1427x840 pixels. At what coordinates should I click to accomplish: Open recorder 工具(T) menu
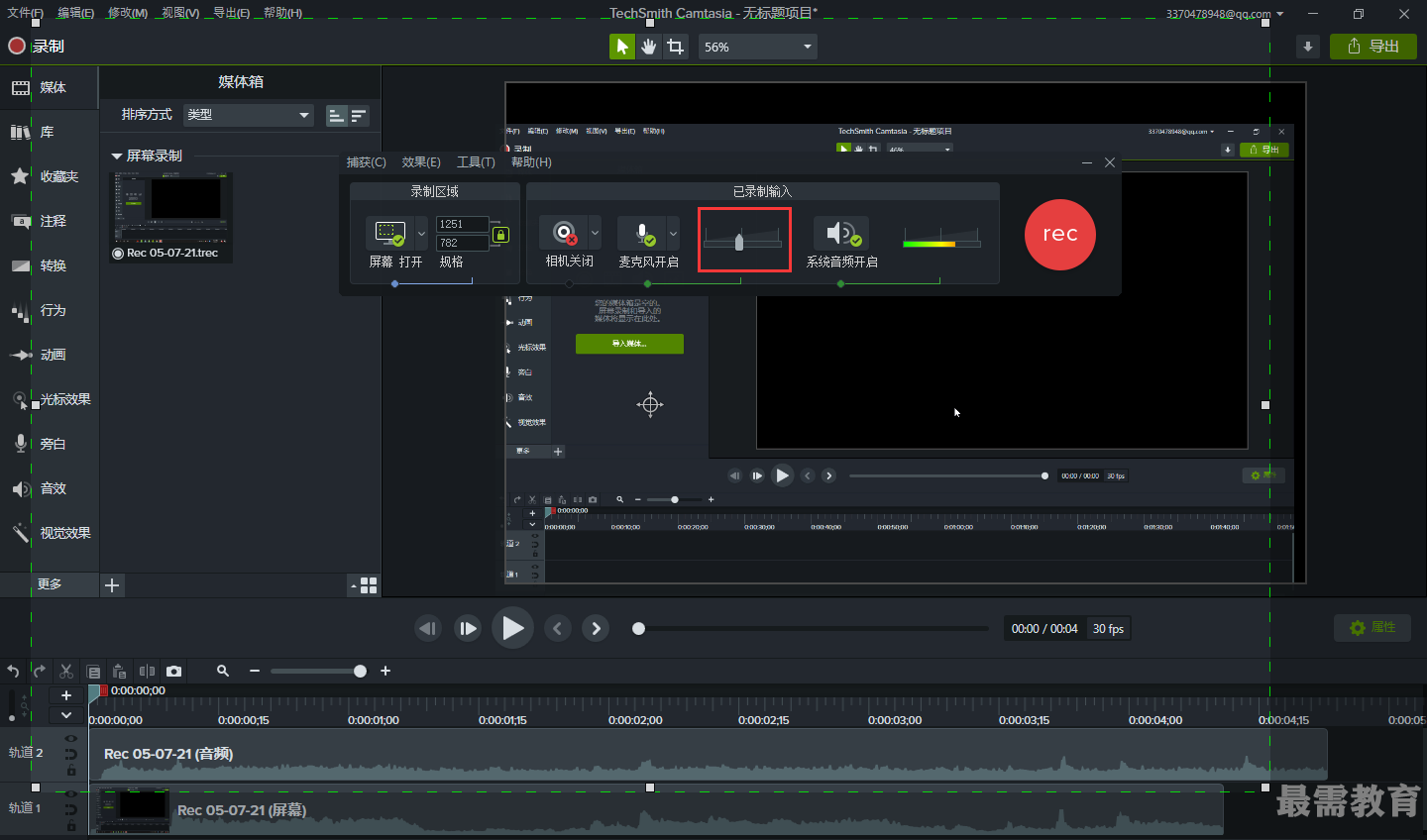click(476, 162)
